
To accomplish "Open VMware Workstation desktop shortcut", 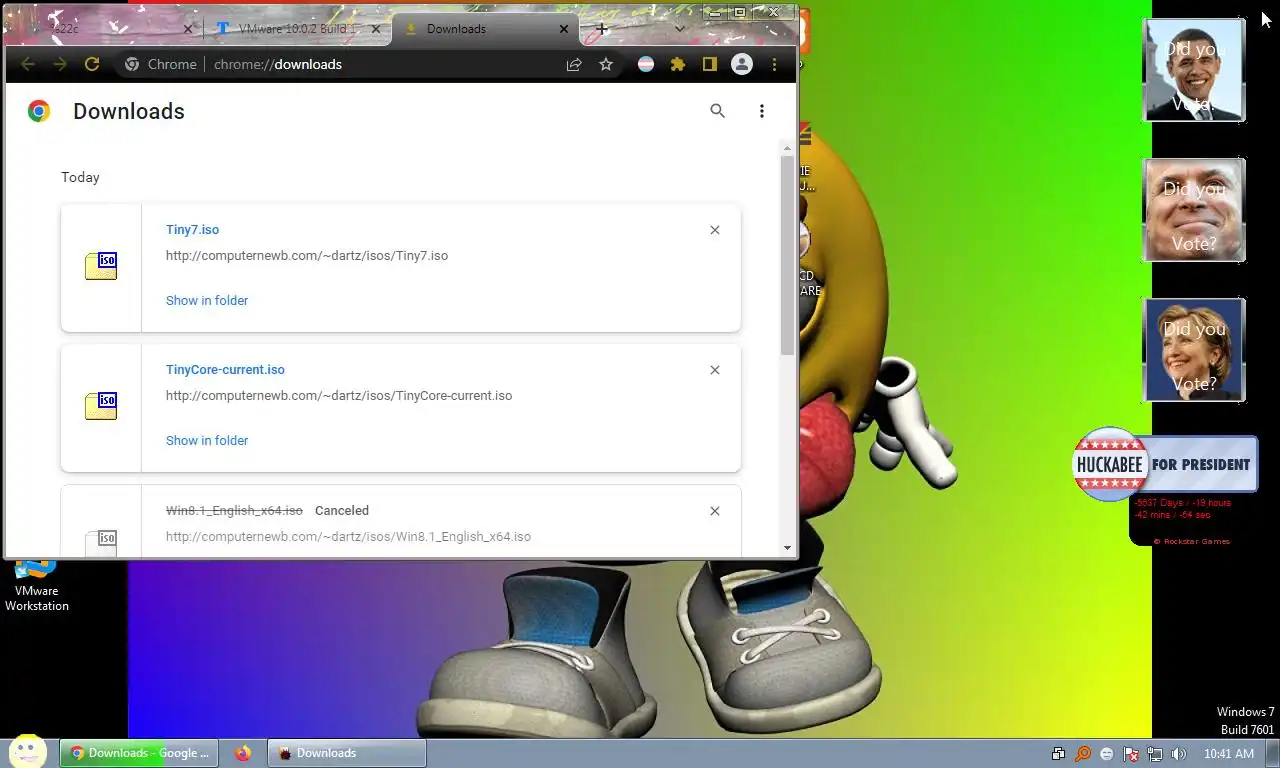I will tap(36, 586).
